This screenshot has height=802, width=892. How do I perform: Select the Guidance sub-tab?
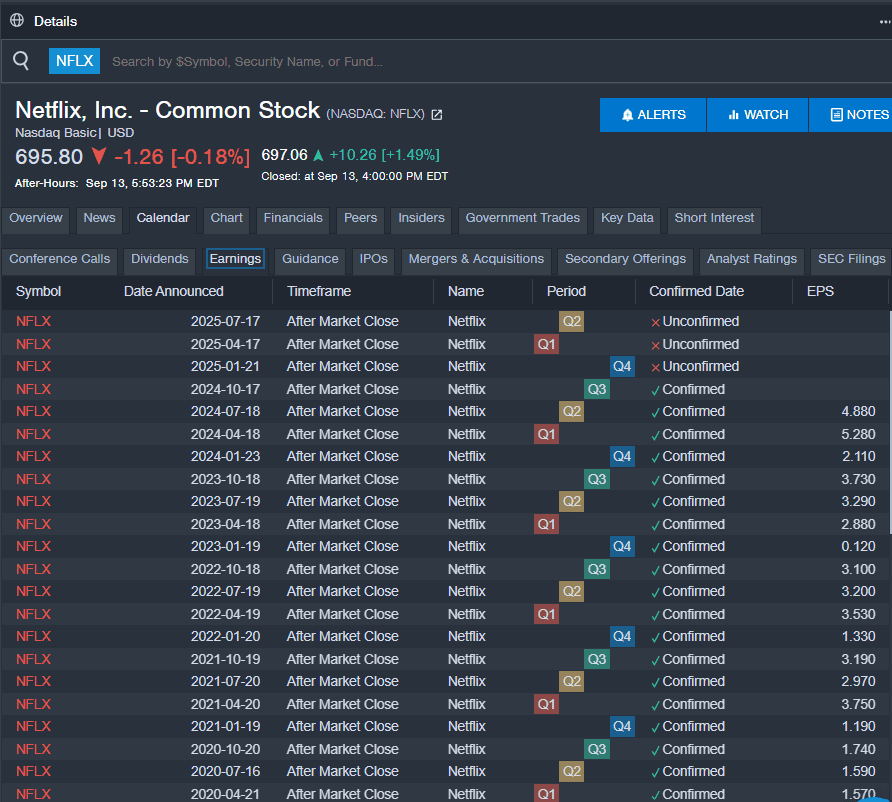310,259
